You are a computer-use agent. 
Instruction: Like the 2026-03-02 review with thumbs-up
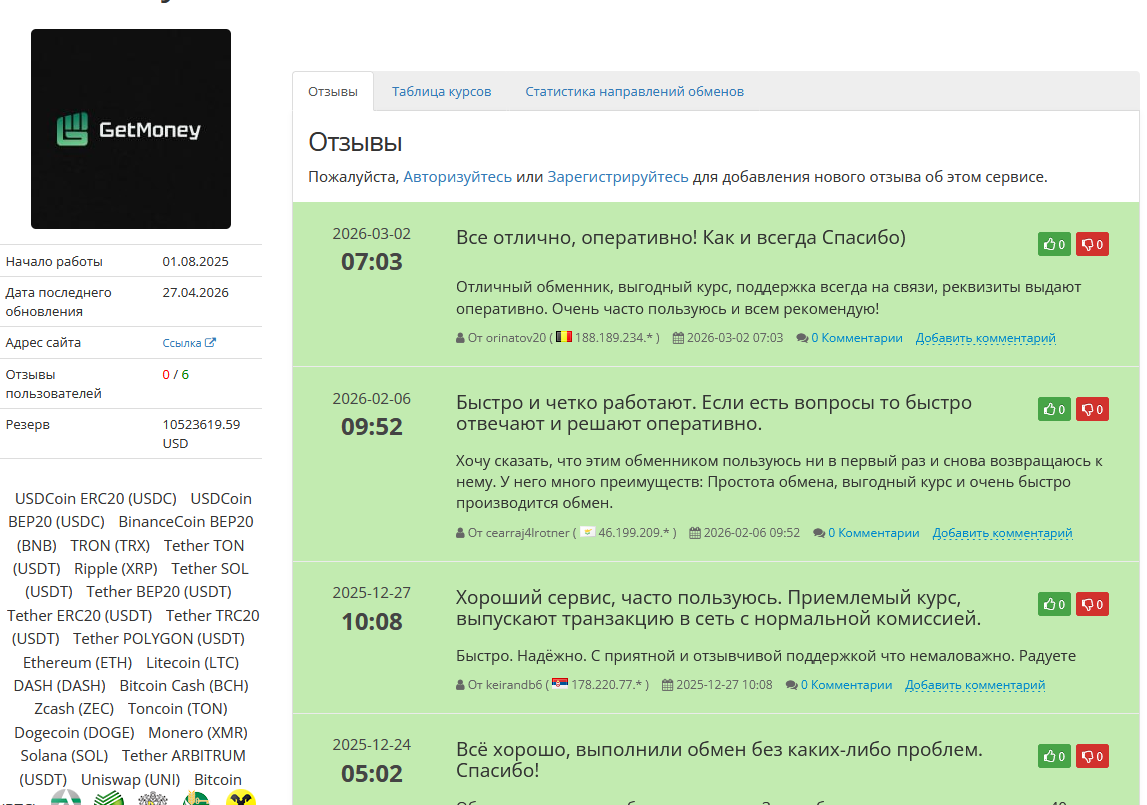1054,244
